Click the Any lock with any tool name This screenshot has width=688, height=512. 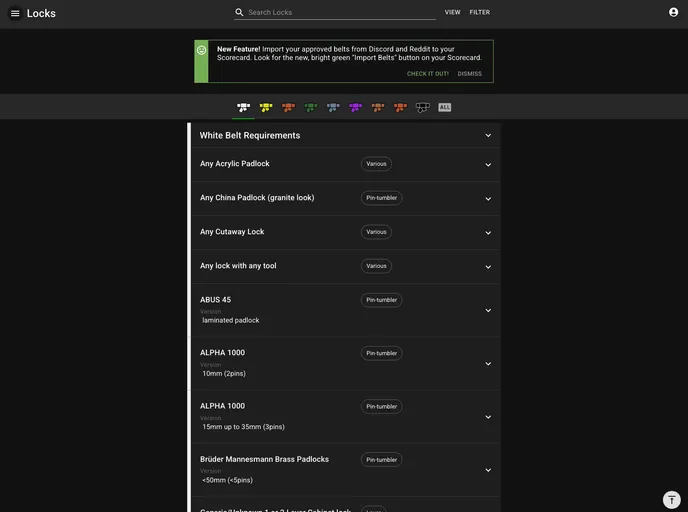238,266
